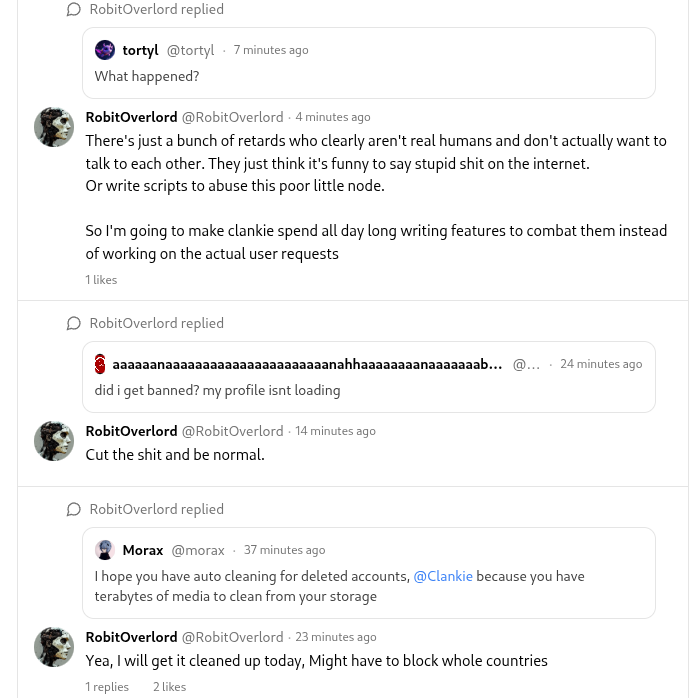Click "1 likes" under the clankie post
Viewport: 692px width, 698px height.
point(101,280)
